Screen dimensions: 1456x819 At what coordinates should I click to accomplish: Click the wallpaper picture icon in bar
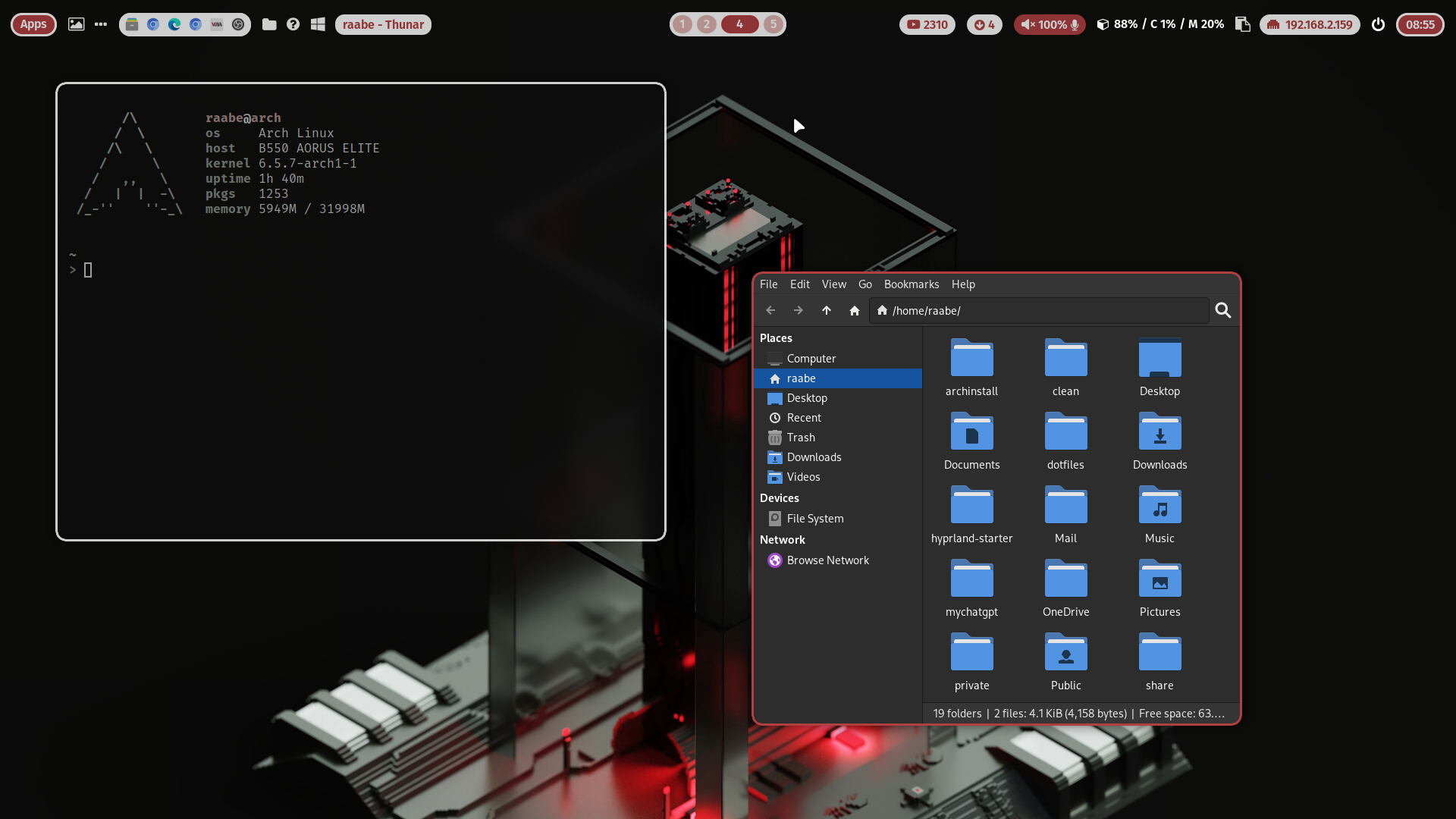[77, 24]
